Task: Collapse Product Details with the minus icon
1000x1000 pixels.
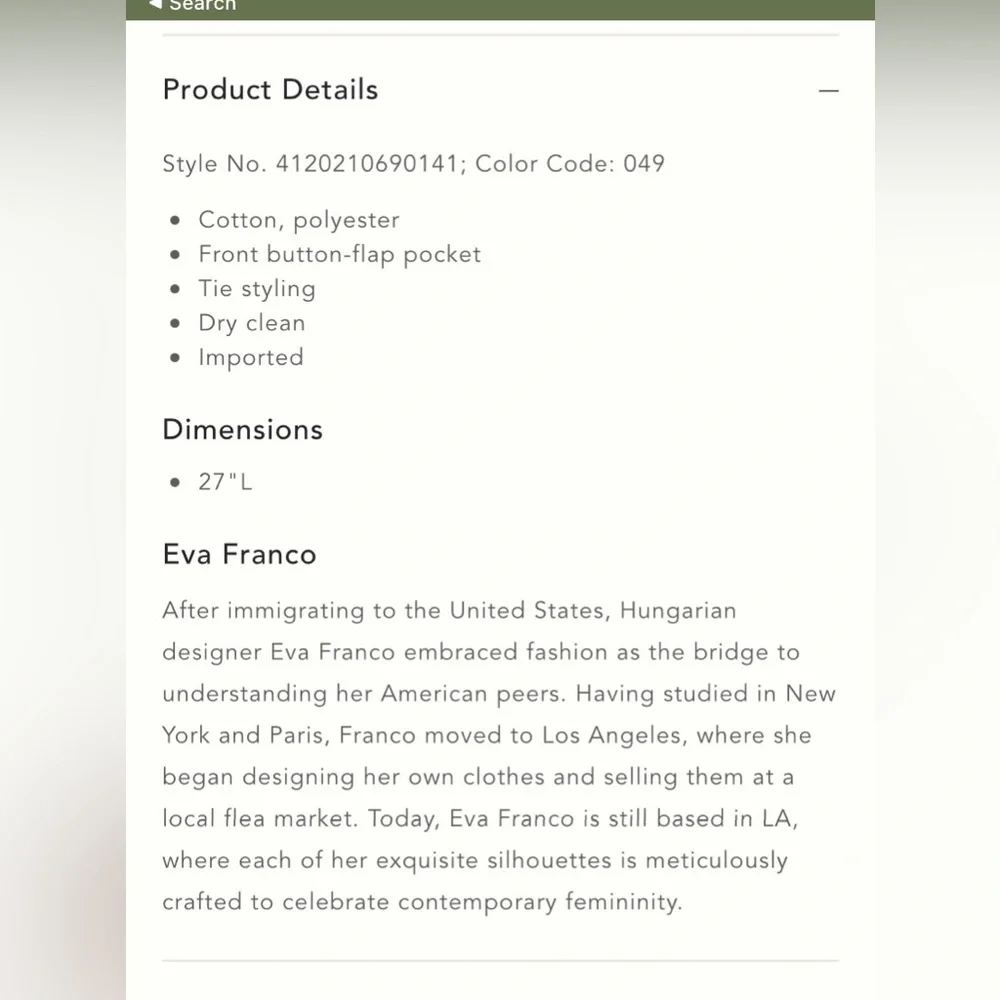Action: [x=828, y=91]
